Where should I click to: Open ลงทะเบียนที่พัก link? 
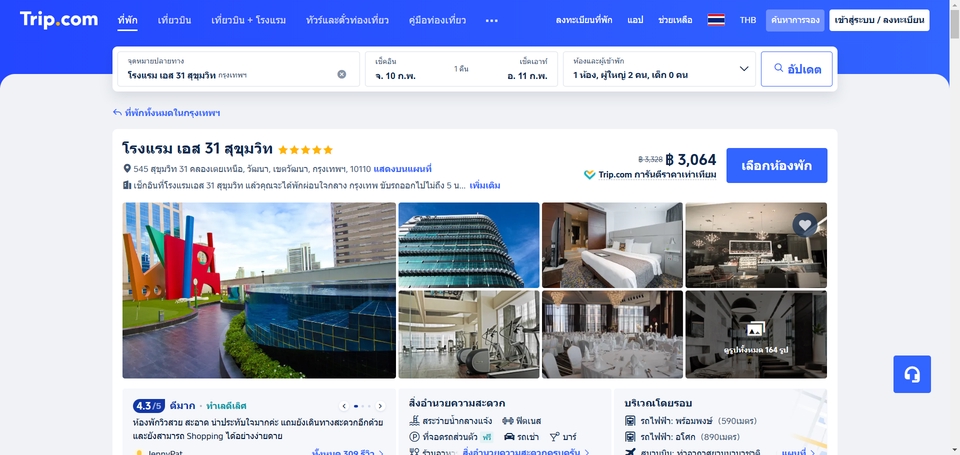tap(583, 20)
